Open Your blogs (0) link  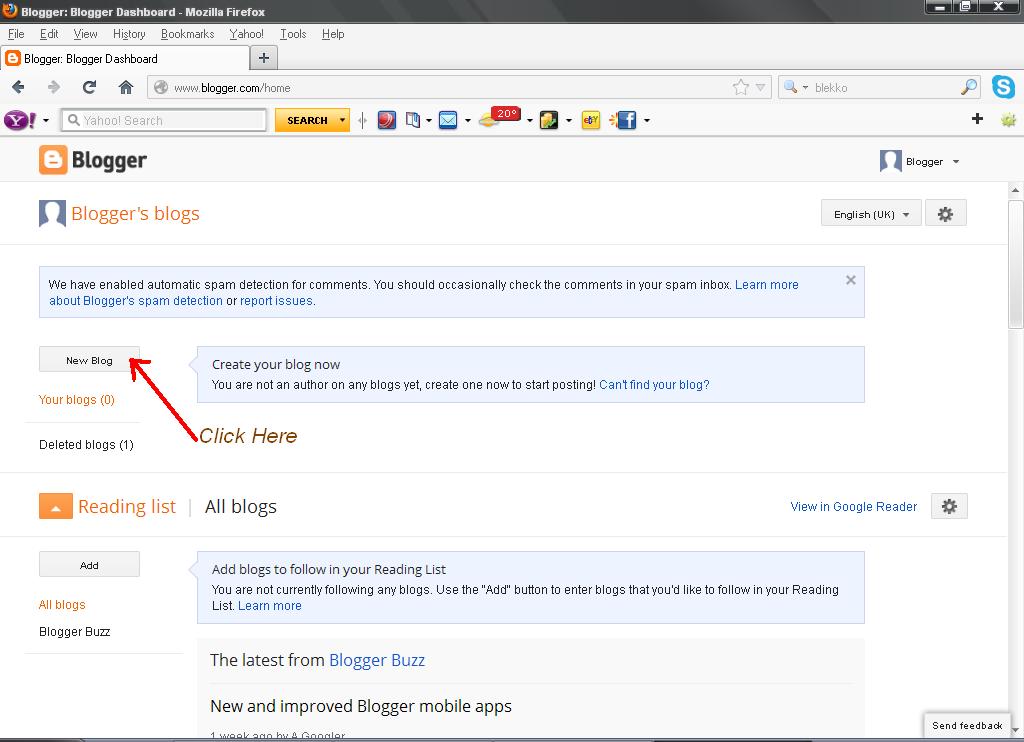pyautogui.click(x=76, y=399)
